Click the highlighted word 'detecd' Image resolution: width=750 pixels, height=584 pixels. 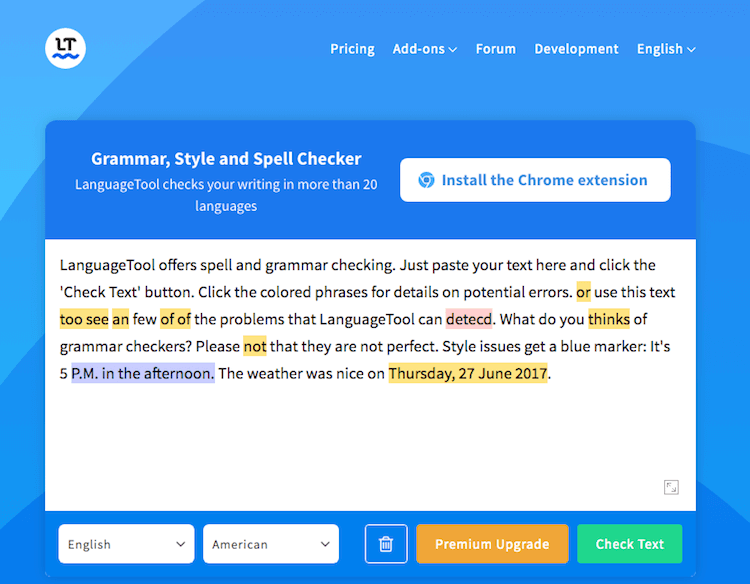pyautogui.click(x=469, y=319)
